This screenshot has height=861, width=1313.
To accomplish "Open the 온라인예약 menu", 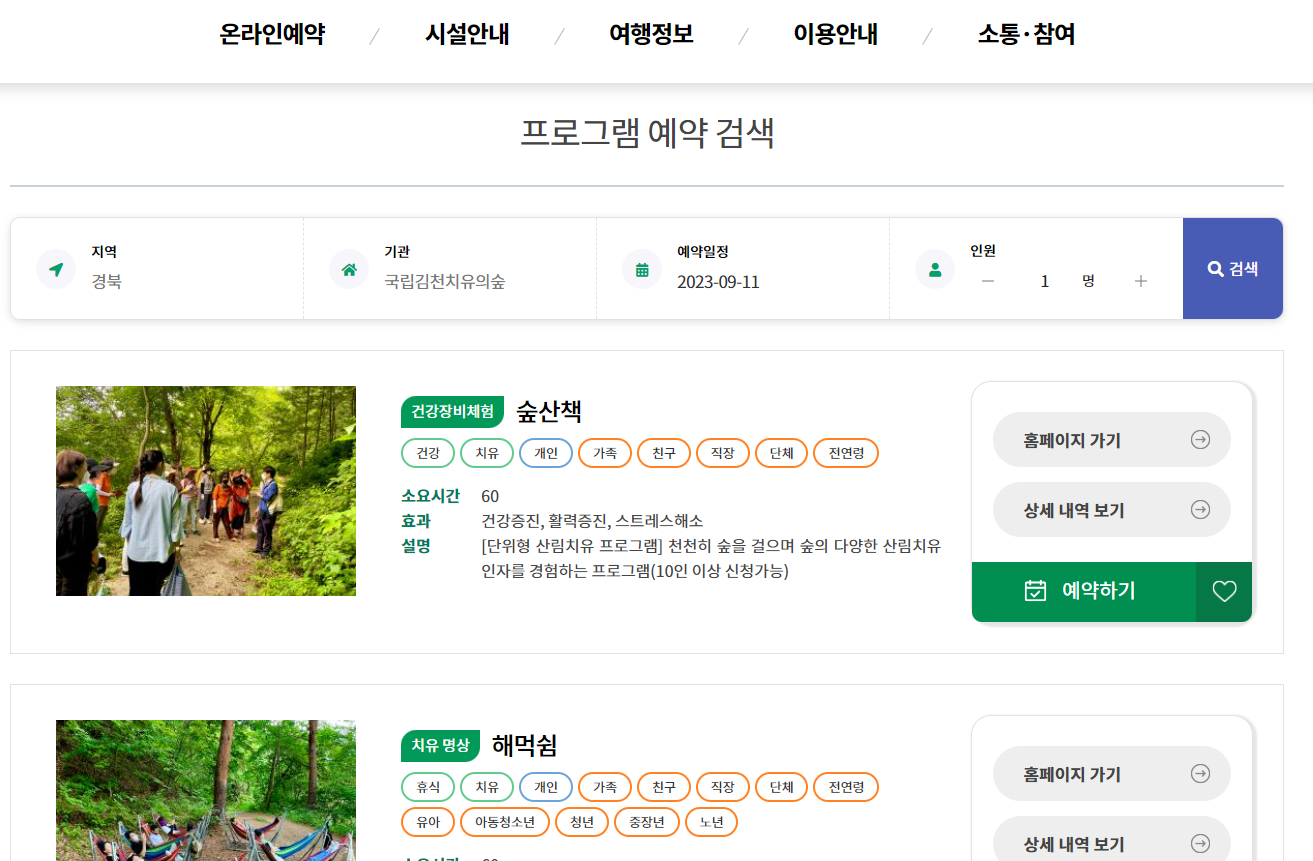I will 272,34.
